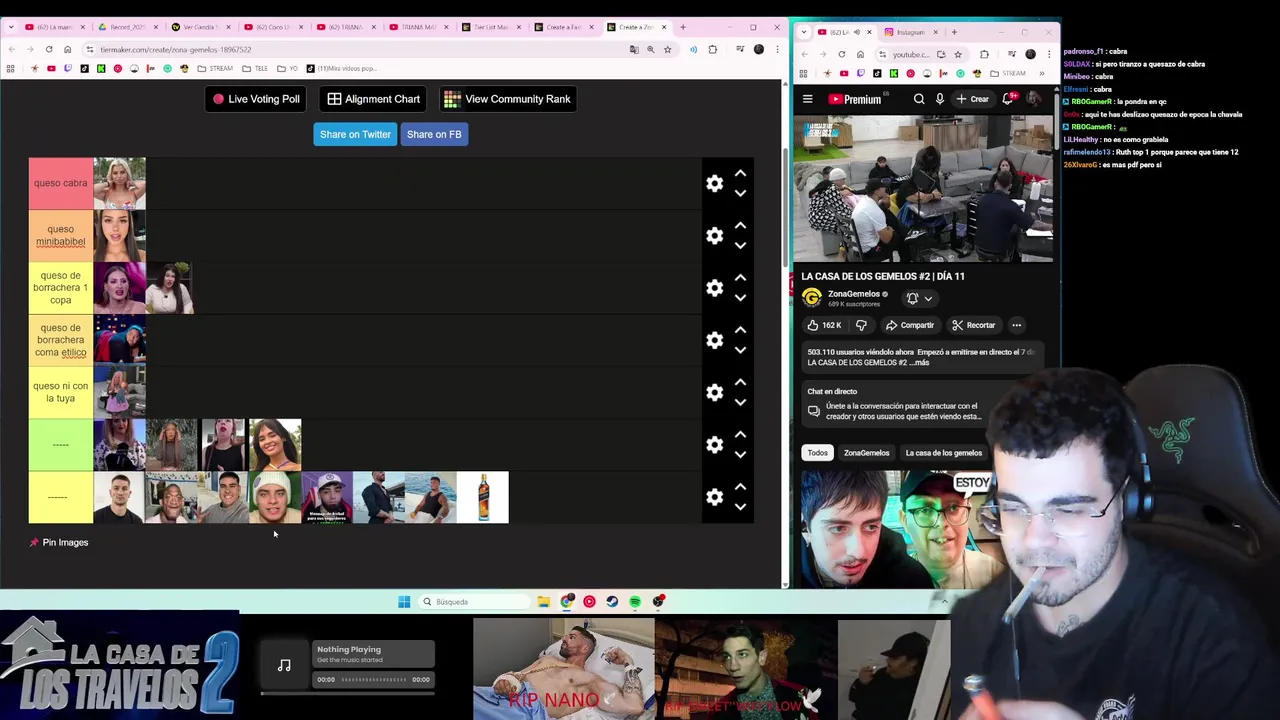The width and height of the screenshot is (1280, 720).
Task: Click Live Voting Poll button
Action: 256,99
